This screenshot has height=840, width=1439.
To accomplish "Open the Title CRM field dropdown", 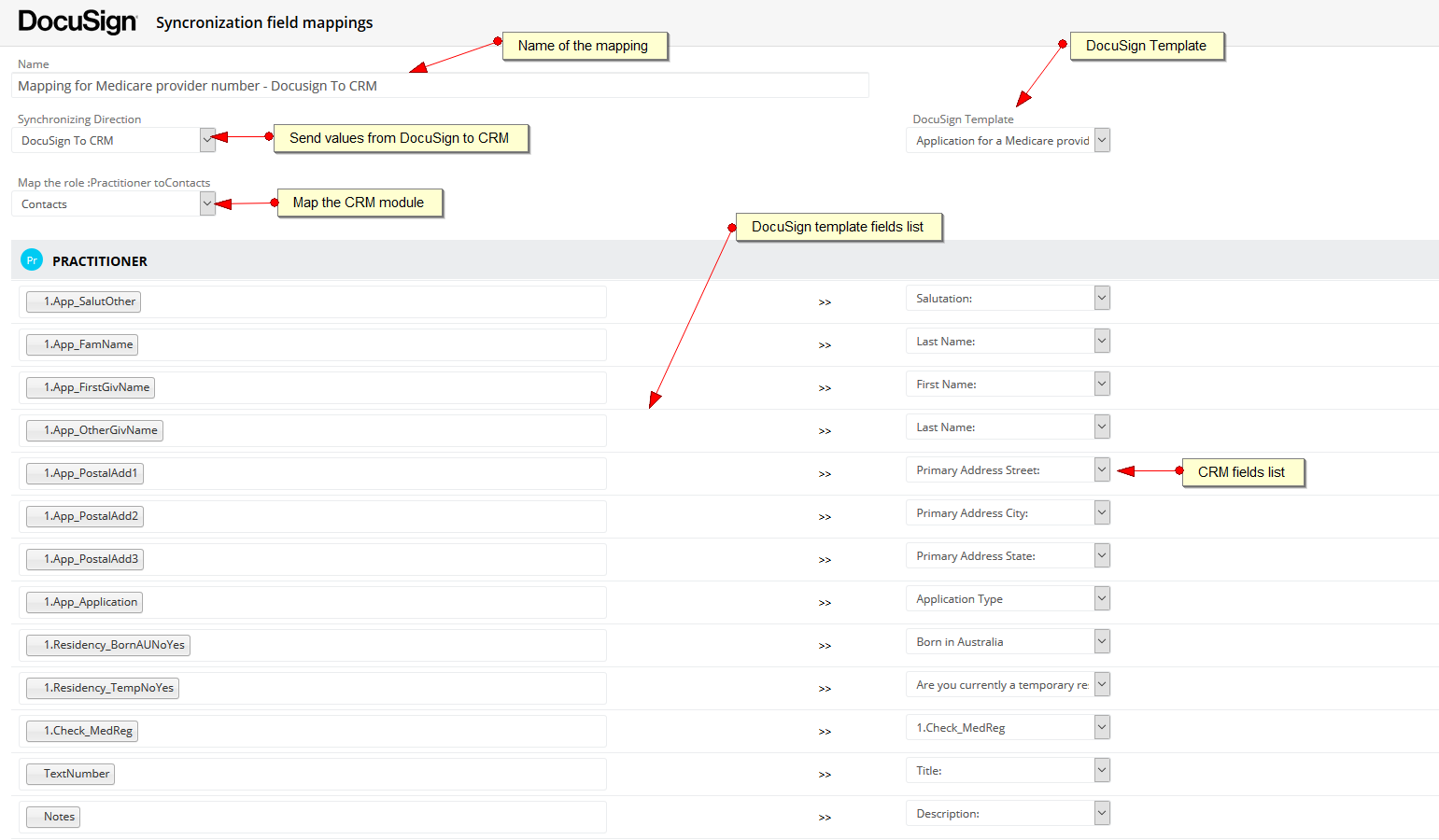I will click(1008, 770).
